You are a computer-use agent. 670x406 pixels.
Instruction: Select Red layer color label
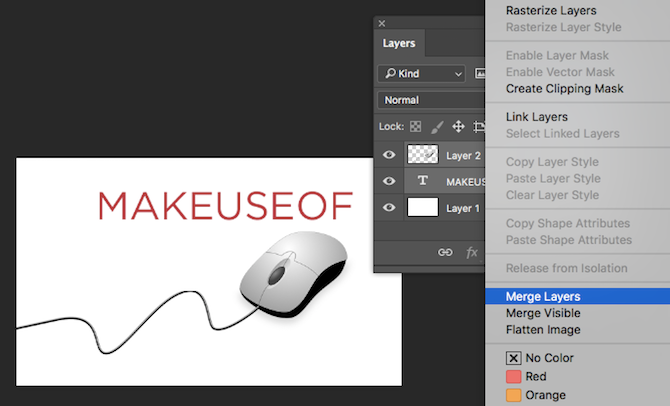[526, 377]
